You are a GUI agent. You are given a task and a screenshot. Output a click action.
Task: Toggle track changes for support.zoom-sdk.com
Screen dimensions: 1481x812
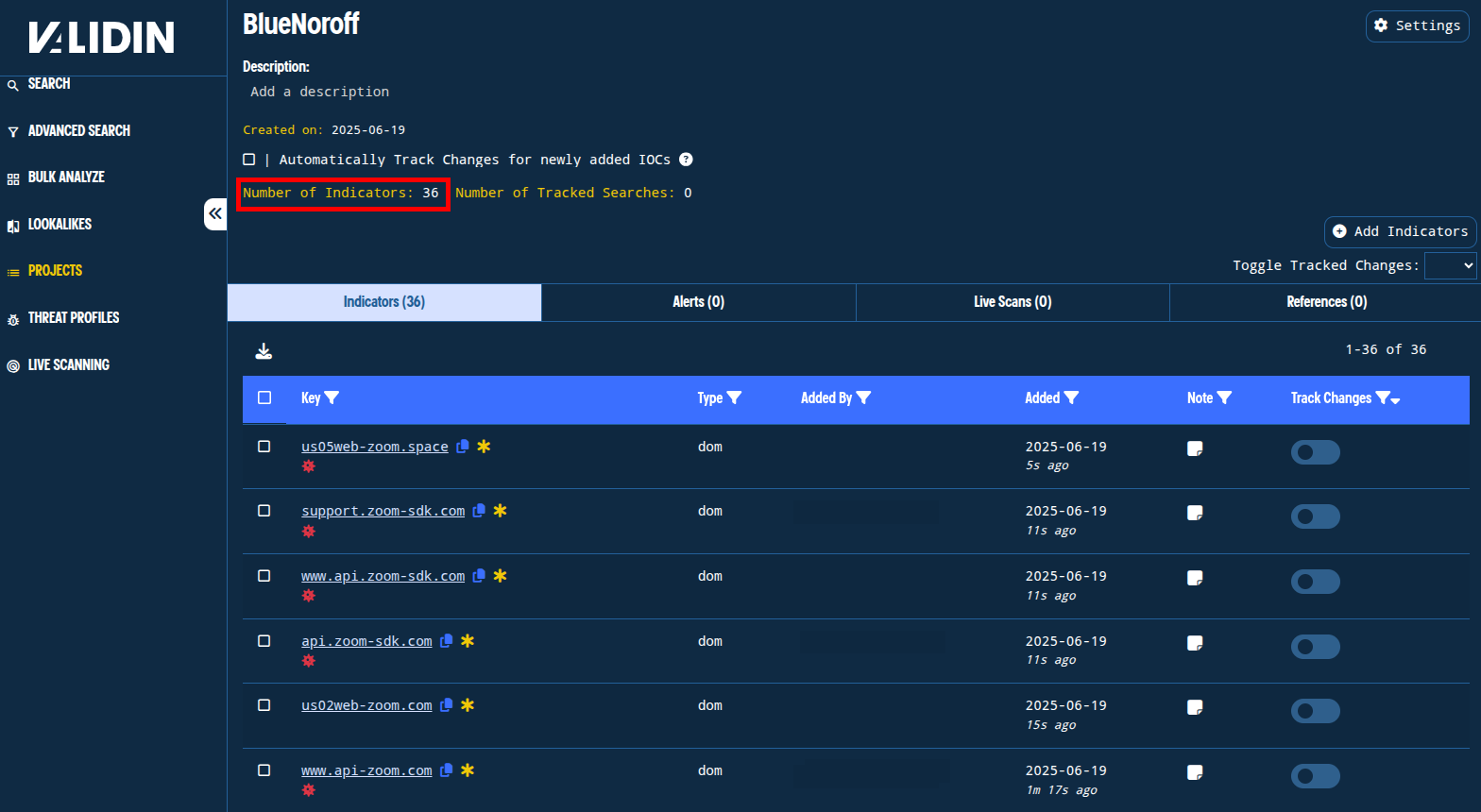1315,516
